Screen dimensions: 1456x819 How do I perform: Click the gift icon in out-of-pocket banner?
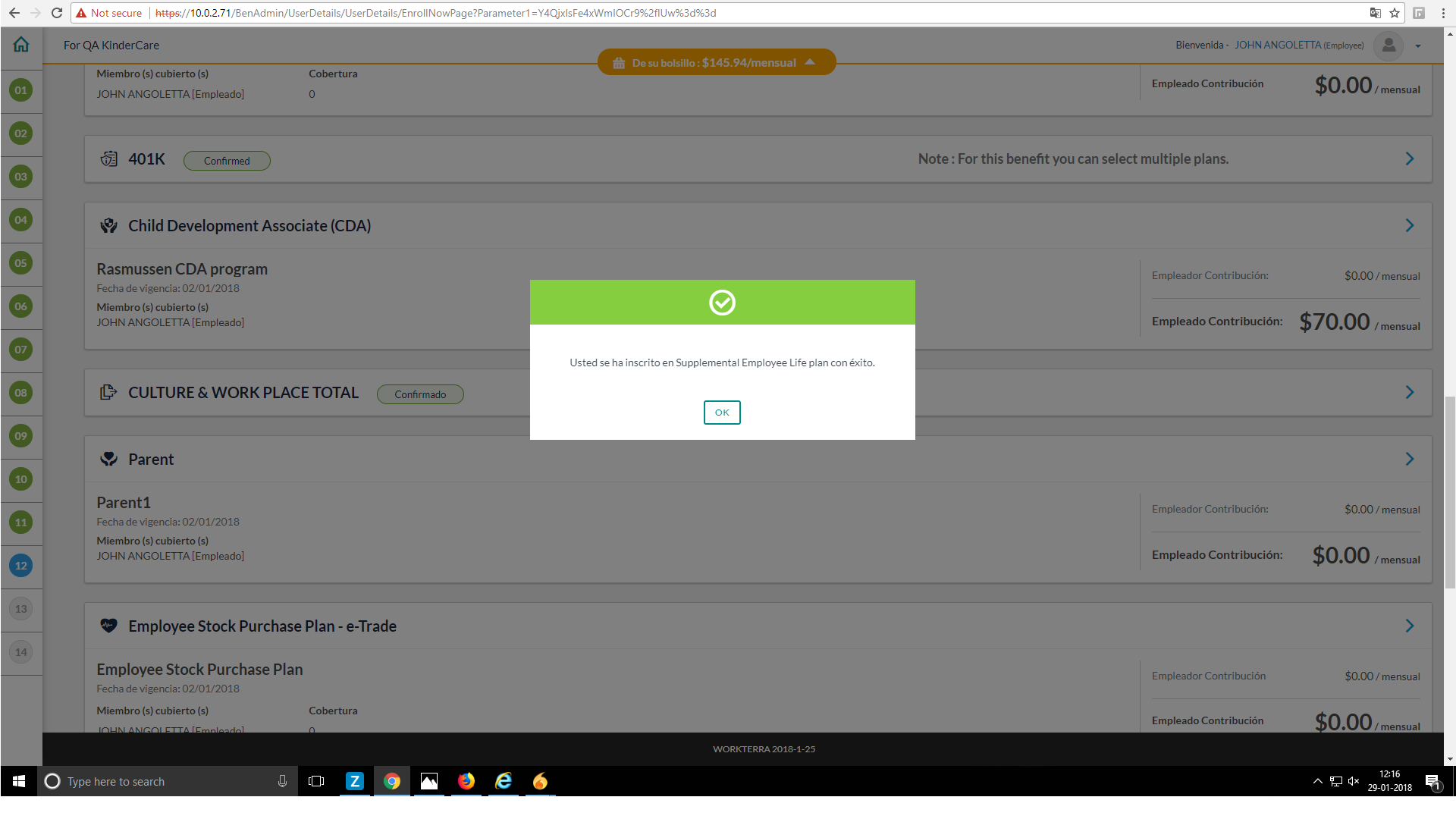click(x=619, y=63)
